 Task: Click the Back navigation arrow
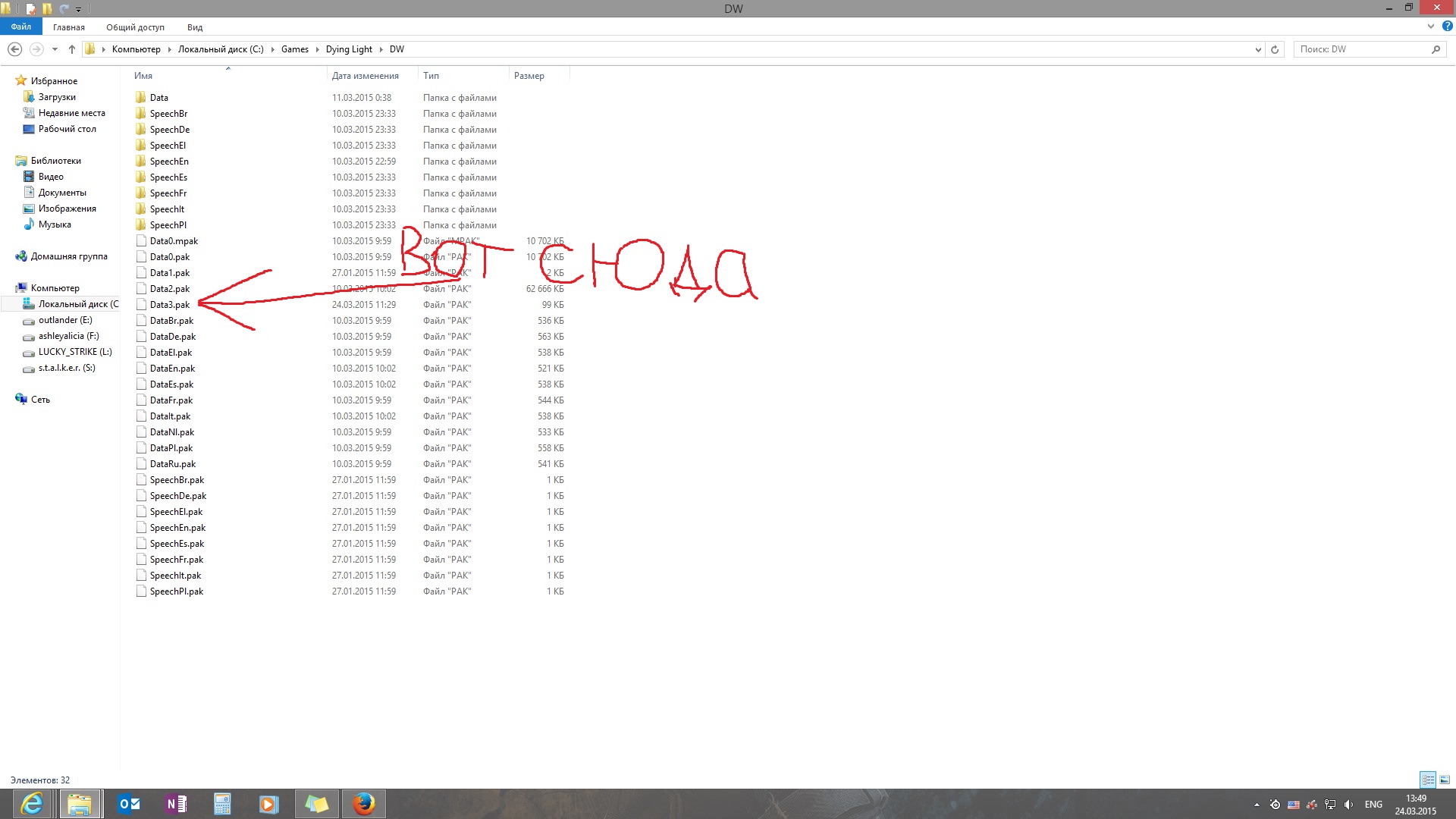[x=14, y=49]
